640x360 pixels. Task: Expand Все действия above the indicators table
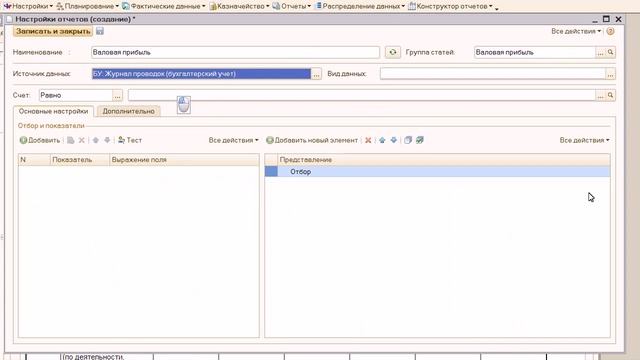[x=233, y=140]
